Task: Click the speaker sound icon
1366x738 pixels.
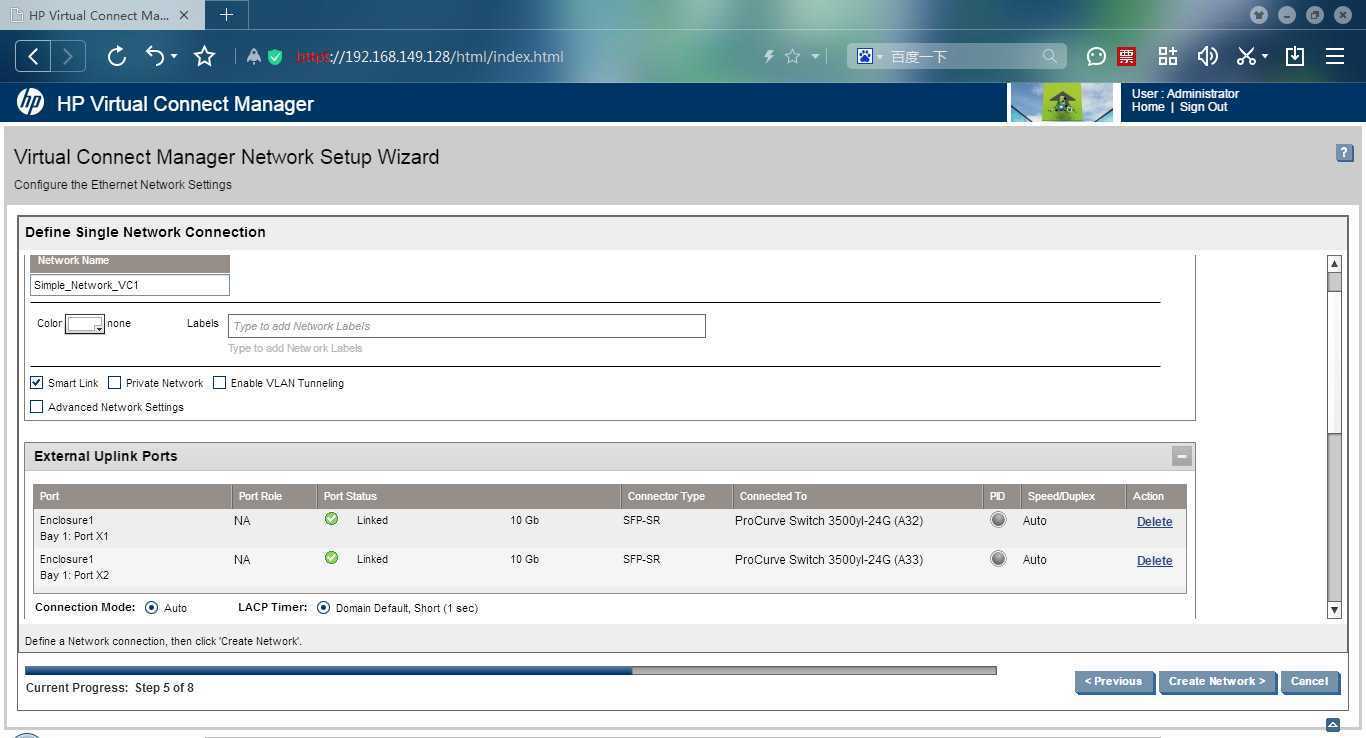Action: [x=1208, y=56]
